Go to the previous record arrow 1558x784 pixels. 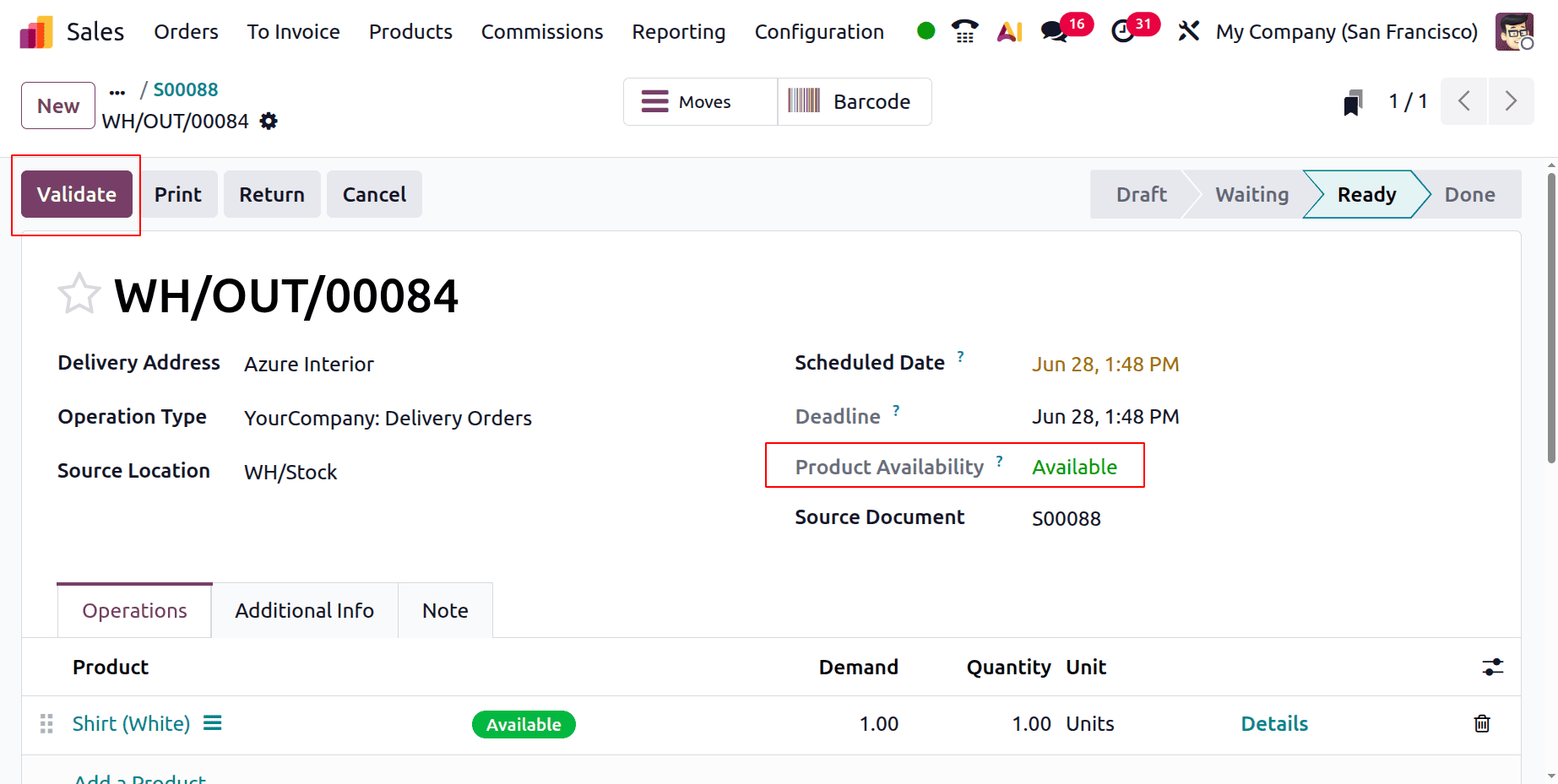point(1463,101)
